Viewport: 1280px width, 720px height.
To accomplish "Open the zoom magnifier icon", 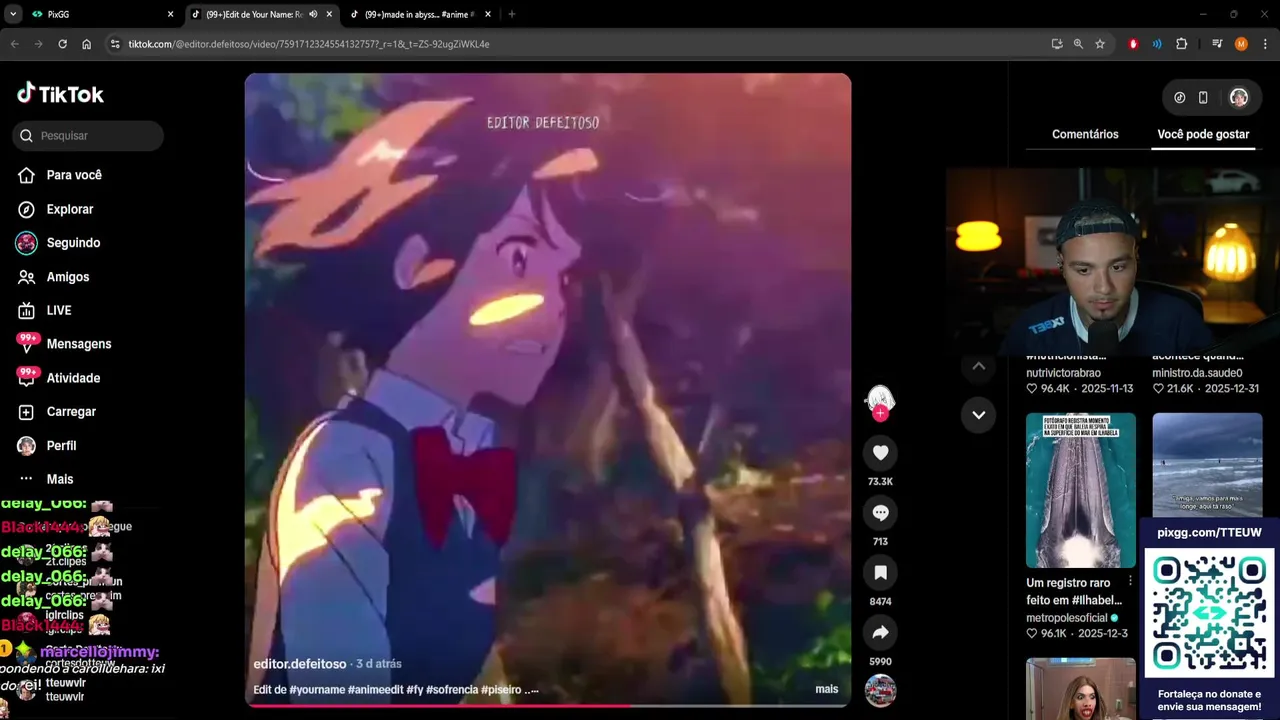I will click(x=1078, y=44).
